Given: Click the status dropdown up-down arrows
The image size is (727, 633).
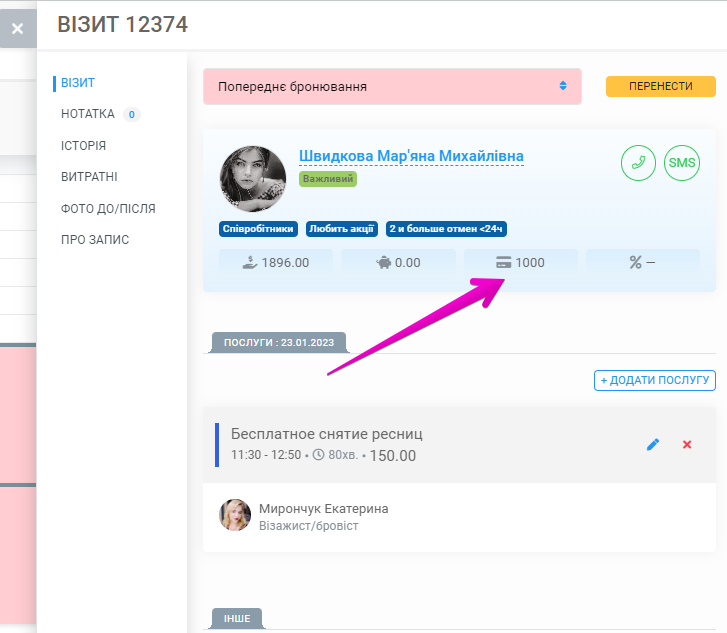Looking at the screenshot, I should point(563,86).
